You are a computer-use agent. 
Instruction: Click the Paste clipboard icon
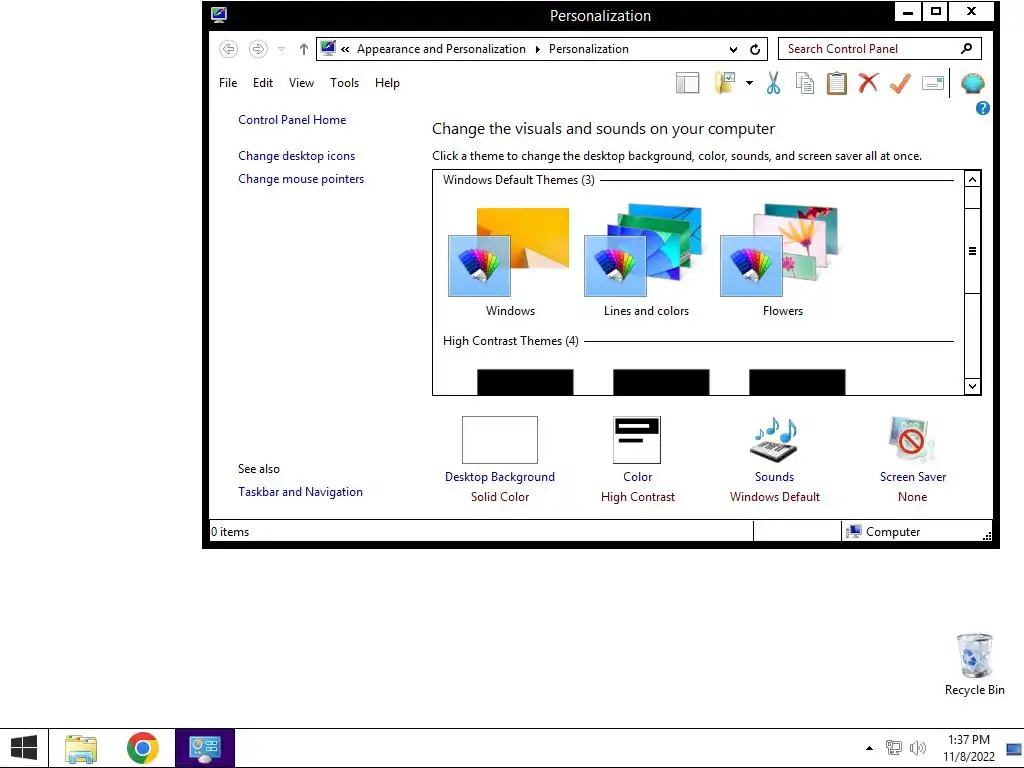pos(837,83)
